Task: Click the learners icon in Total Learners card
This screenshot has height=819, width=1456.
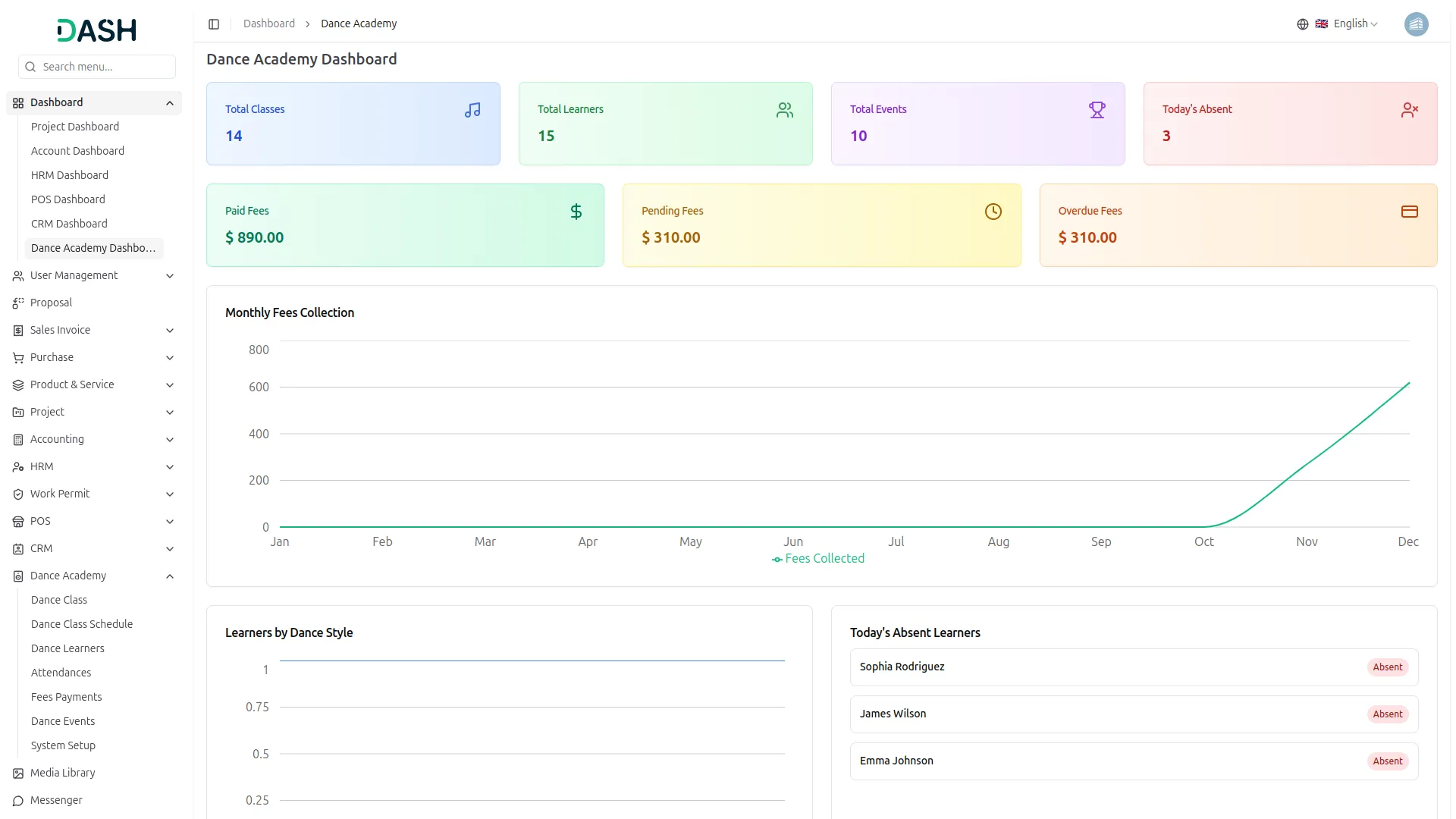Action: point(785,110)
